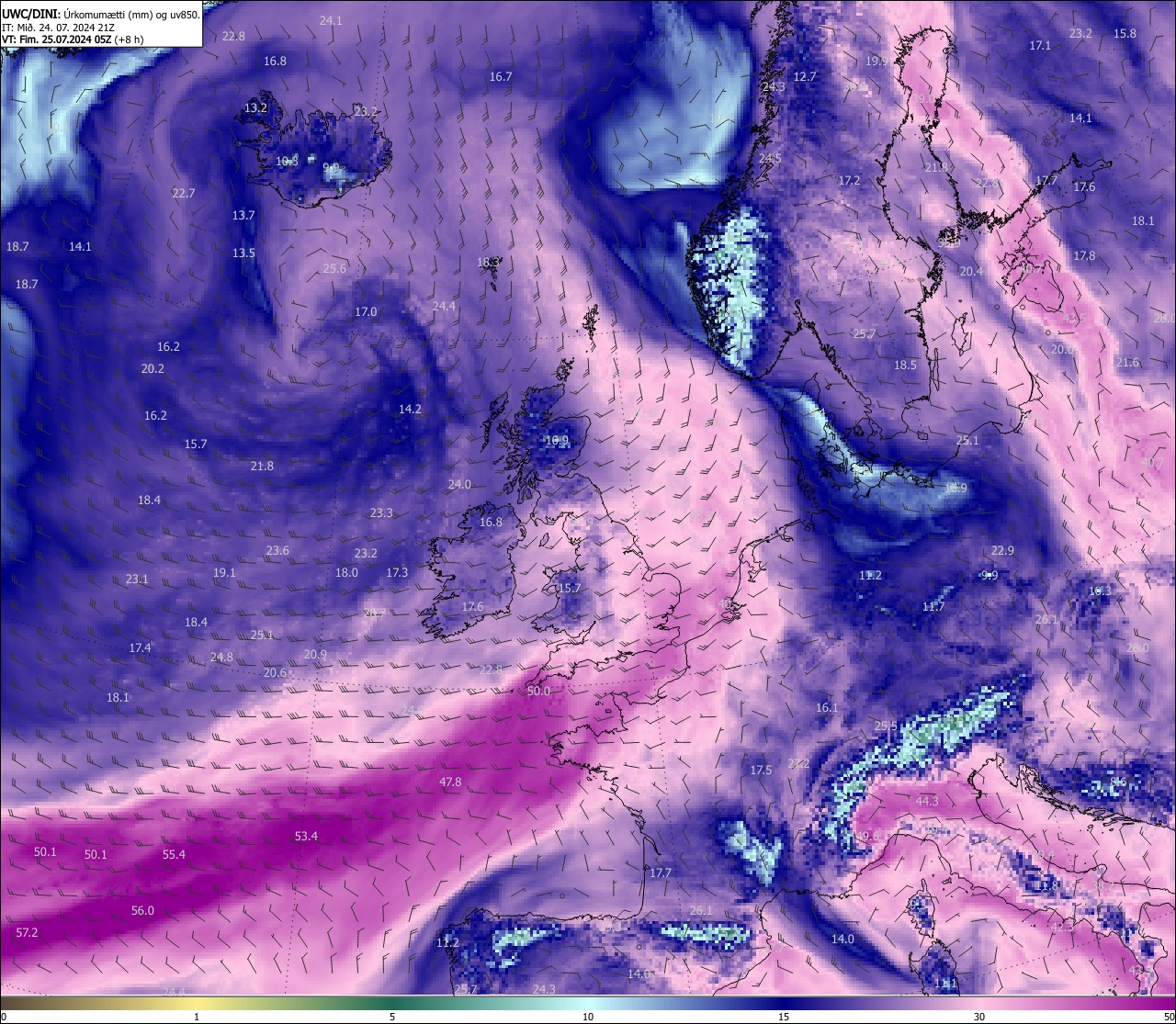
Task: Click the 20.2 value on the map
Action: point(153,369)
